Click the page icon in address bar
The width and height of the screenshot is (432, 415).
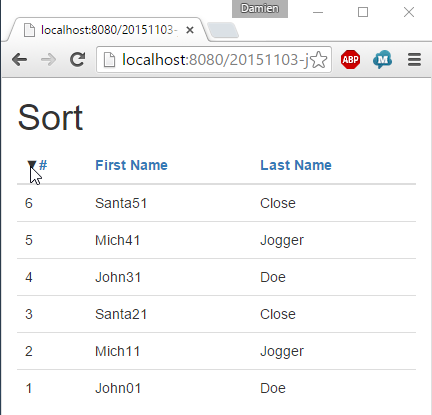click(x=109, y=60)
